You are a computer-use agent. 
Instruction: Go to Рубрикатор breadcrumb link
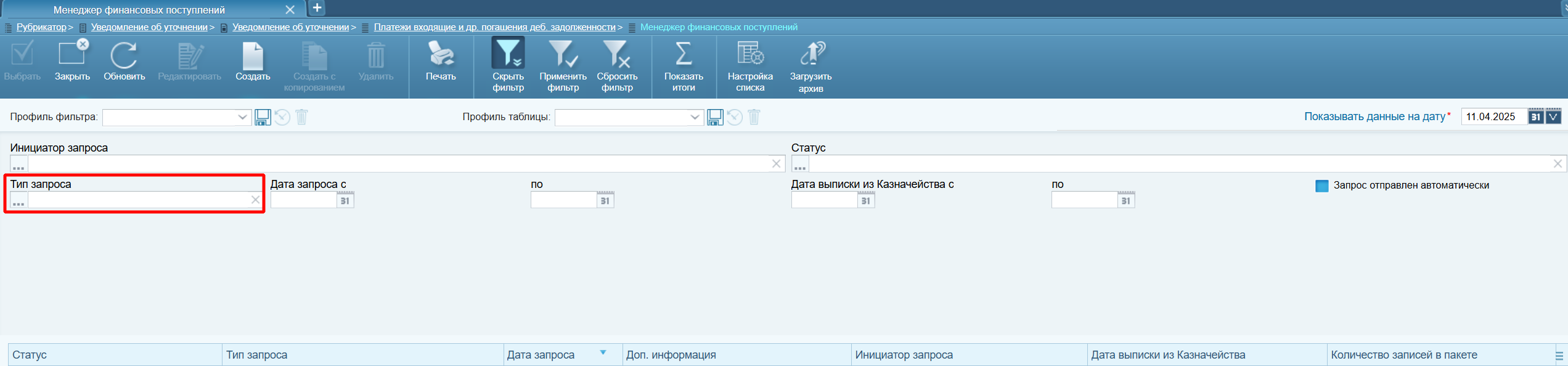click(41, 27)
